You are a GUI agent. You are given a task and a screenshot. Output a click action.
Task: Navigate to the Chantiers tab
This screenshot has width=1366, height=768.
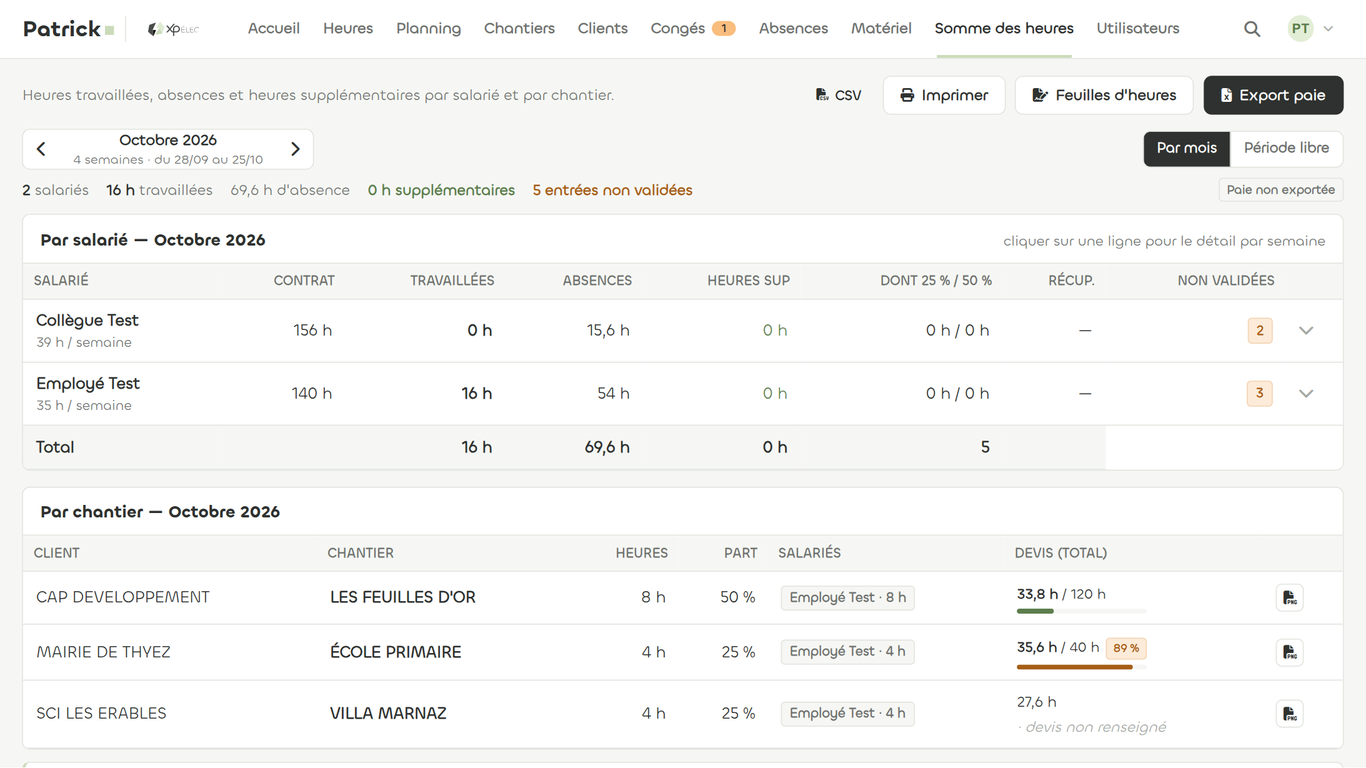pyautogui.click(x=519, y=29)
